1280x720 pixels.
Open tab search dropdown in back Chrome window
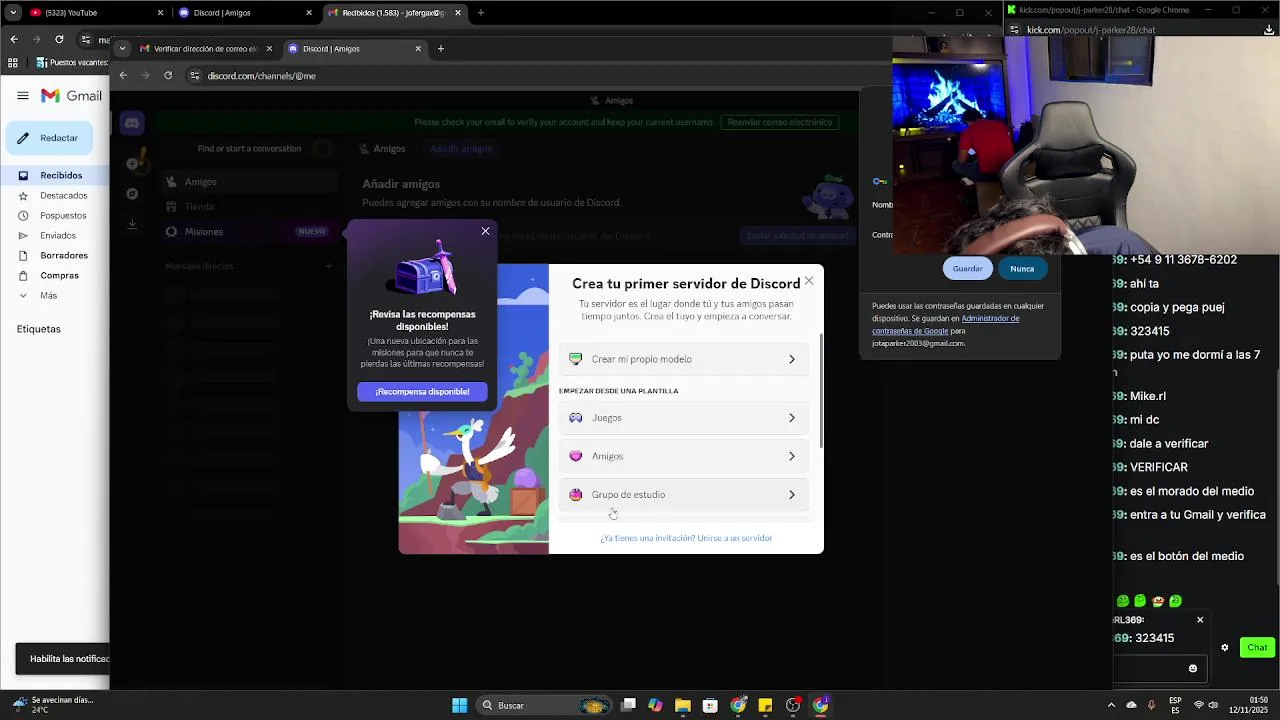pyautogui.click(x=13, y=13)
